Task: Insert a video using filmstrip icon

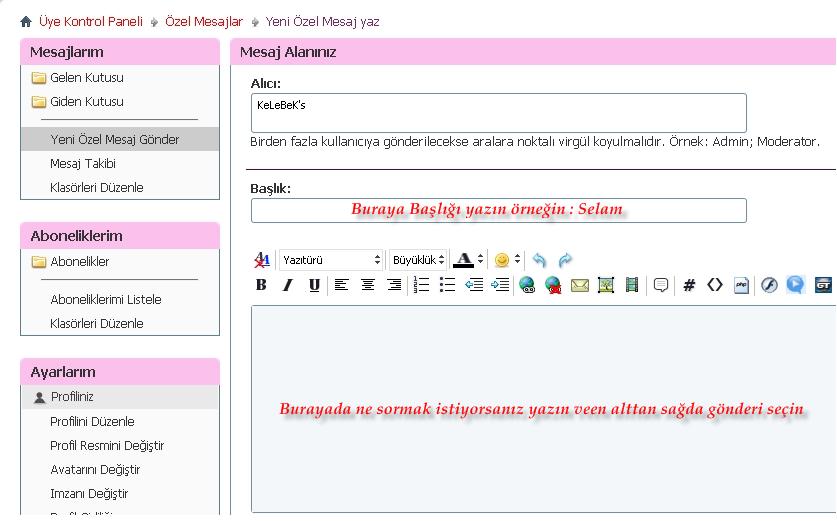Action: 632,285
